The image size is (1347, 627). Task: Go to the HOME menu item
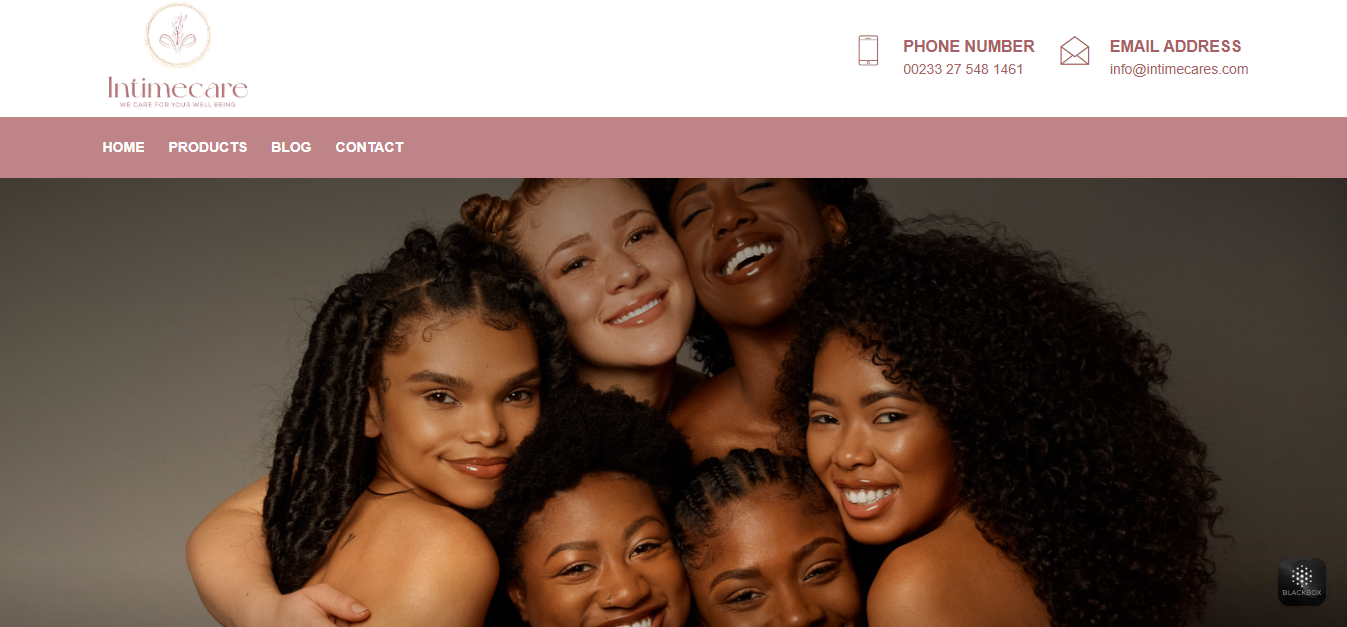(x=123, y=147)
